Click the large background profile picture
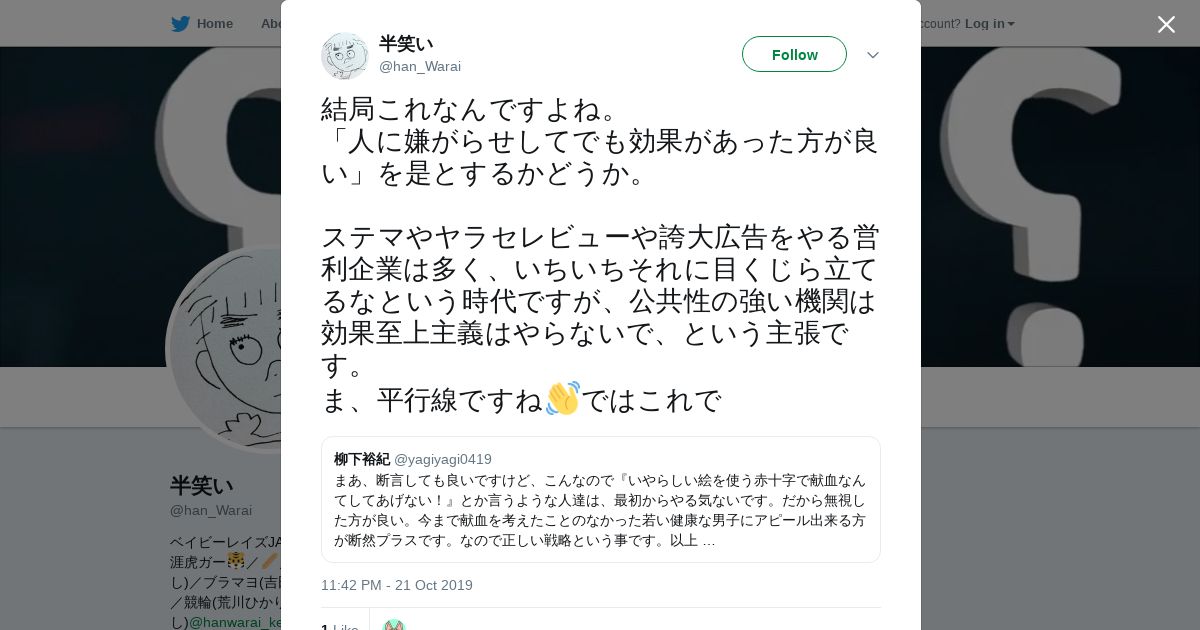The height and width of the screenshot is (630, 1200). coord(225,350)
